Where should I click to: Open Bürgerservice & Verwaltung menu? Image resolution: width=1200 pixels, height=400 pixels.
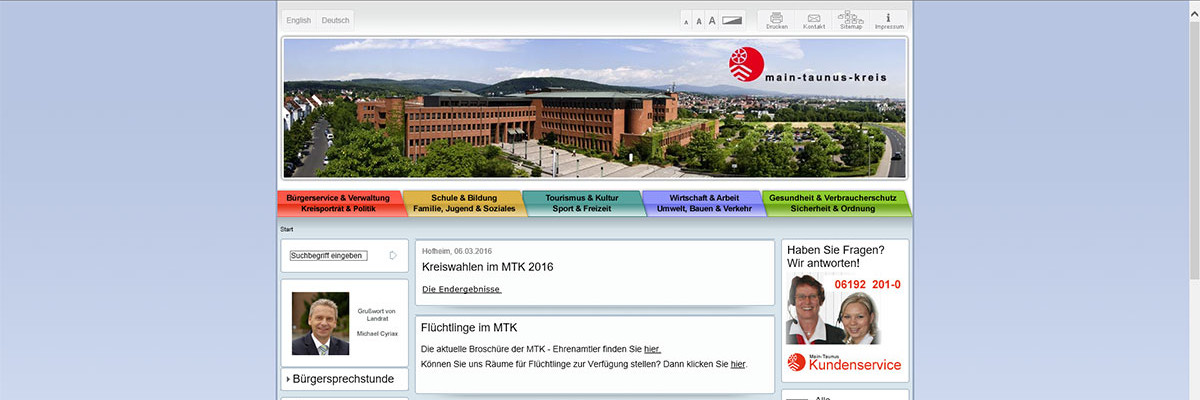(x=338, y=198)
